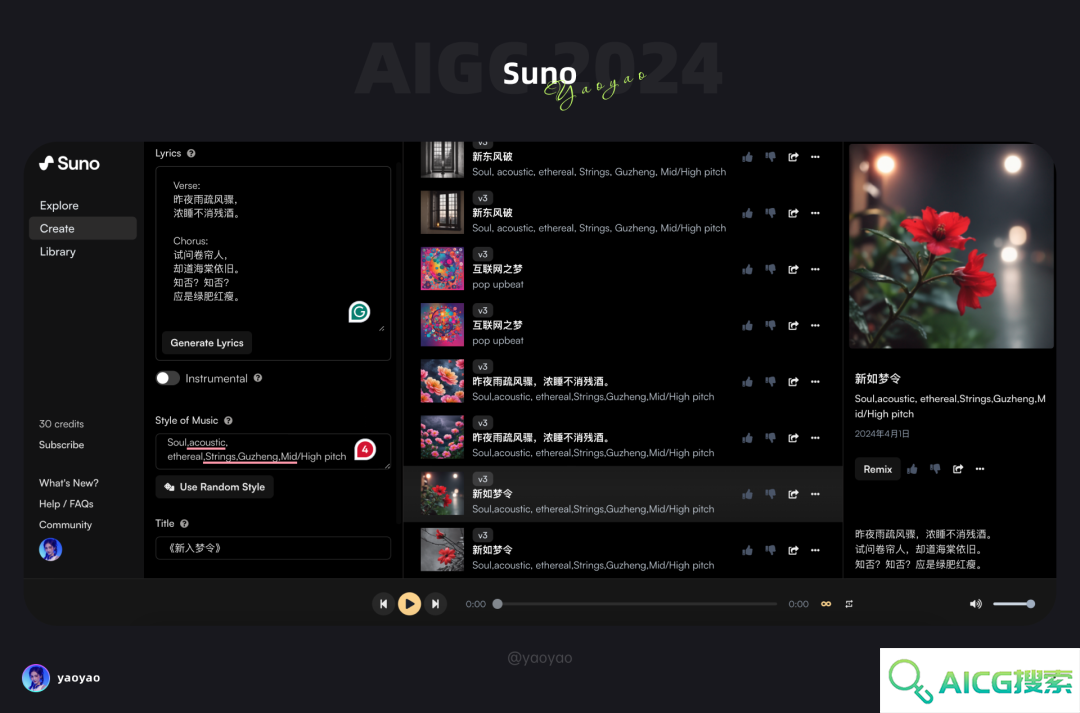Image resolution: width=1080 pixels, height=713 pixels.
Task: Toggle the repeat icon in player bar
Action: (849, 604)
